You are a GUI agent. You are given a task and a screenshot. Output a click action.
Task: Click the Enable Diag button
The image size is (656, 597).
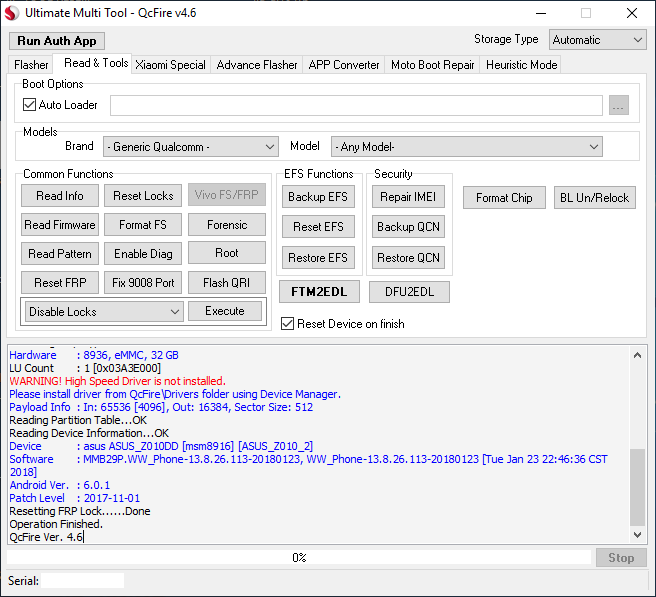[x=143, y=254]
